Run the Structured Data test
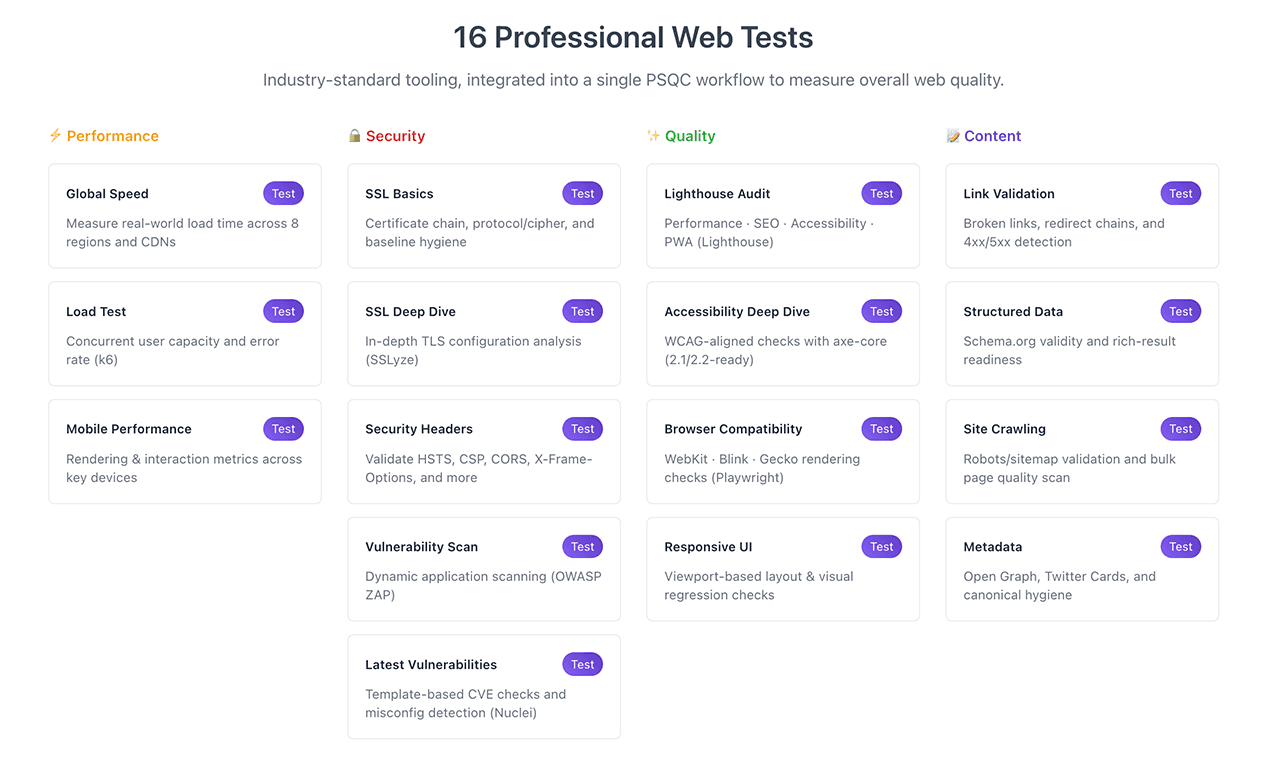The image size is (1270, 760). tap(1180, 311)
